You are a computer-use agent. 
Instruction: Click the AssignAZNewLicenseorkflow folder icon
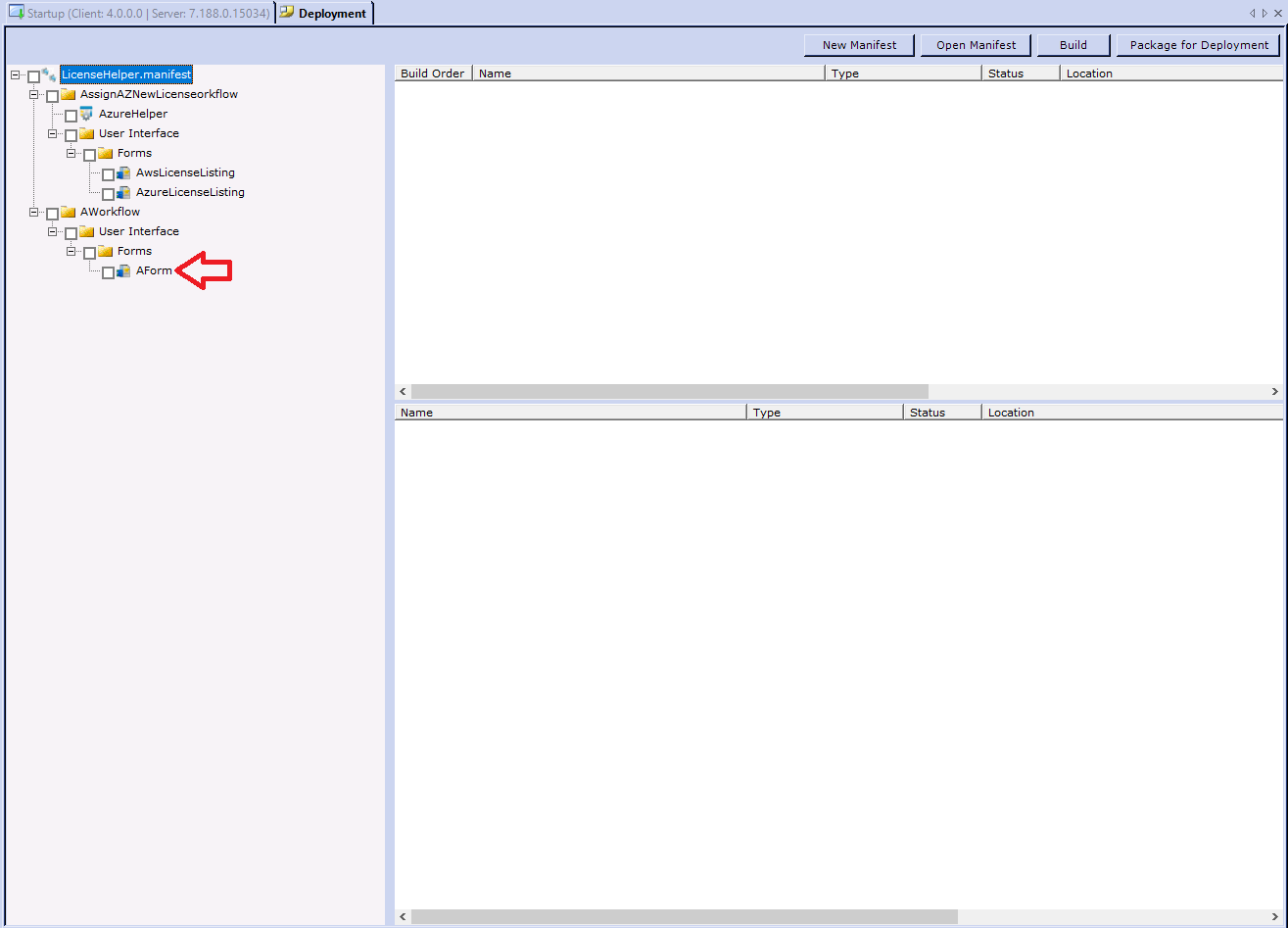[69, 95]
